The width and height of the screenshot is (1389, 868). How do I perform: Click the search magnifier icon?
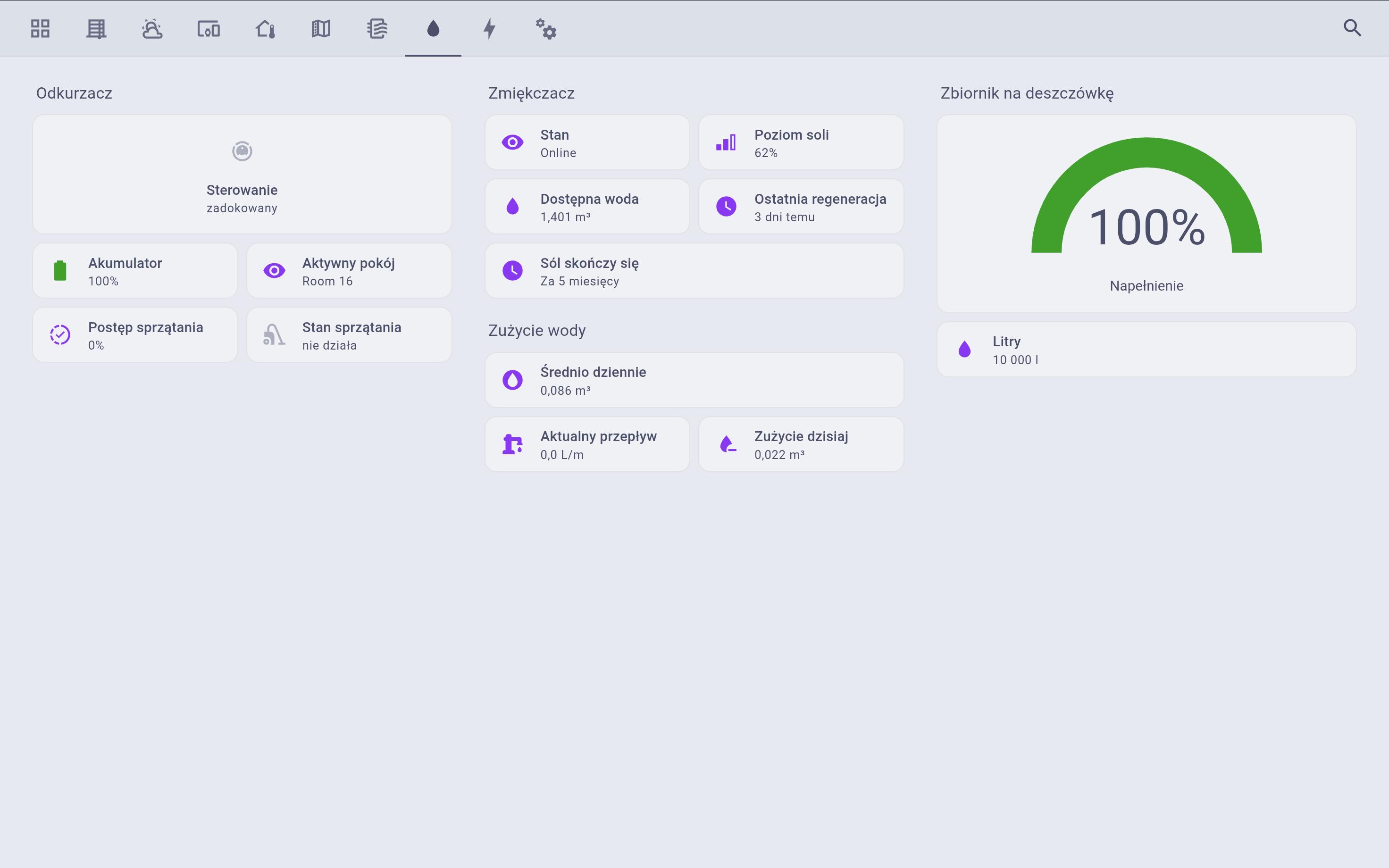[x=1352, y=27]
